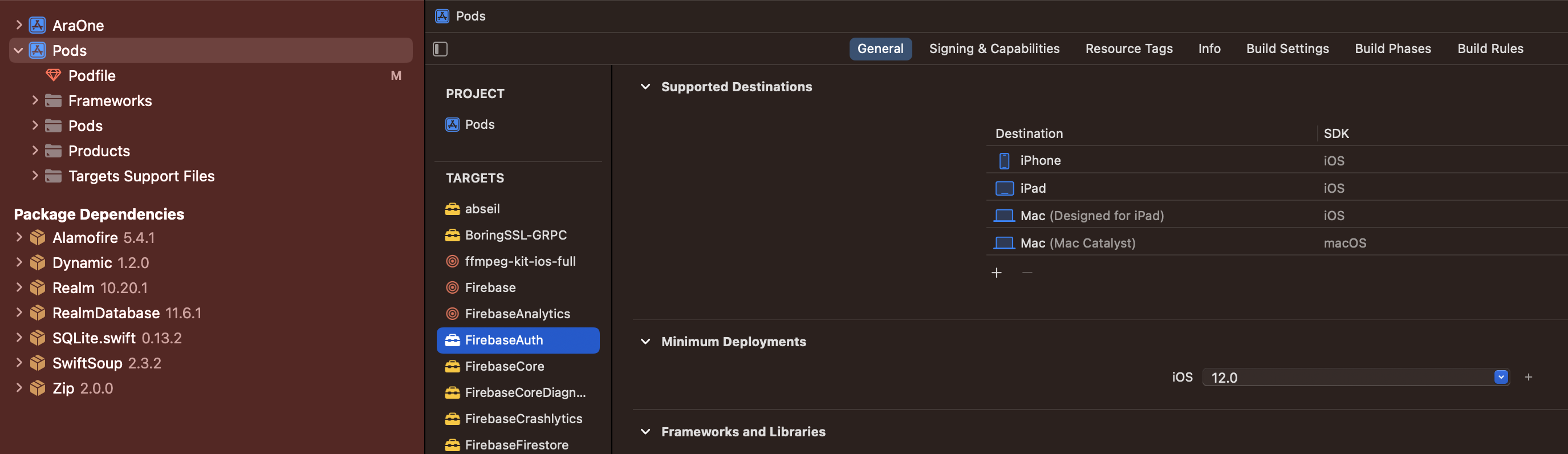Select the General tab

(x=880, y=48)
